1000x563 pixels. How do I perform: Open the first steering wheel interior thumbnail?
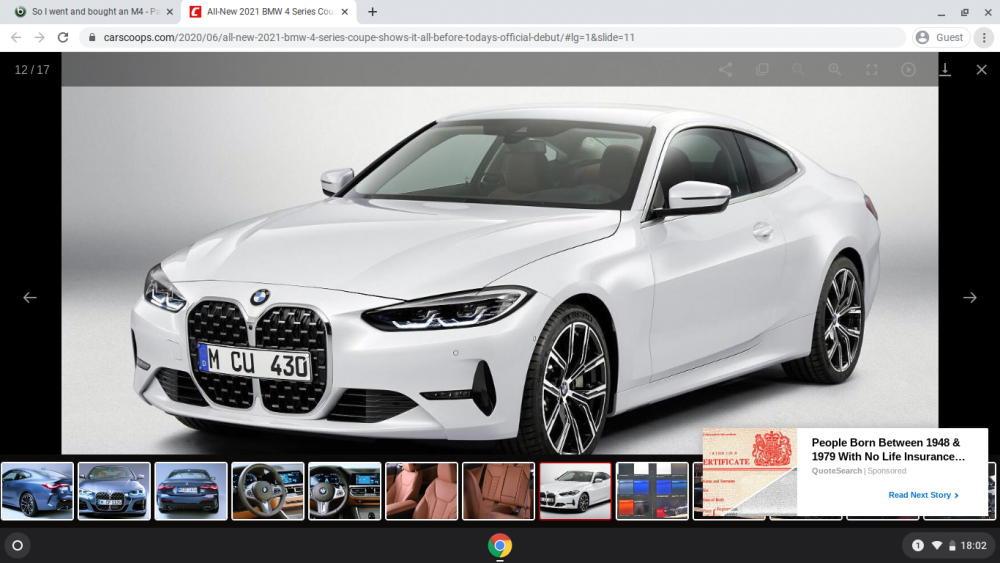click(x=268, y=491)
